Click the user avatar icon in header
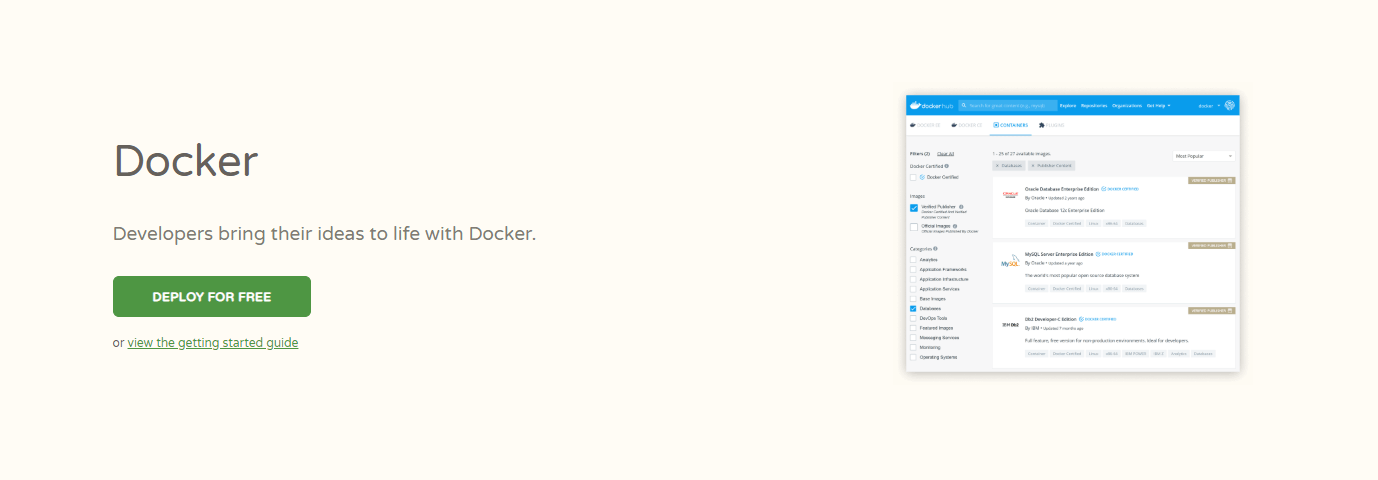1378x480 pixels. tap(1229, 105)
